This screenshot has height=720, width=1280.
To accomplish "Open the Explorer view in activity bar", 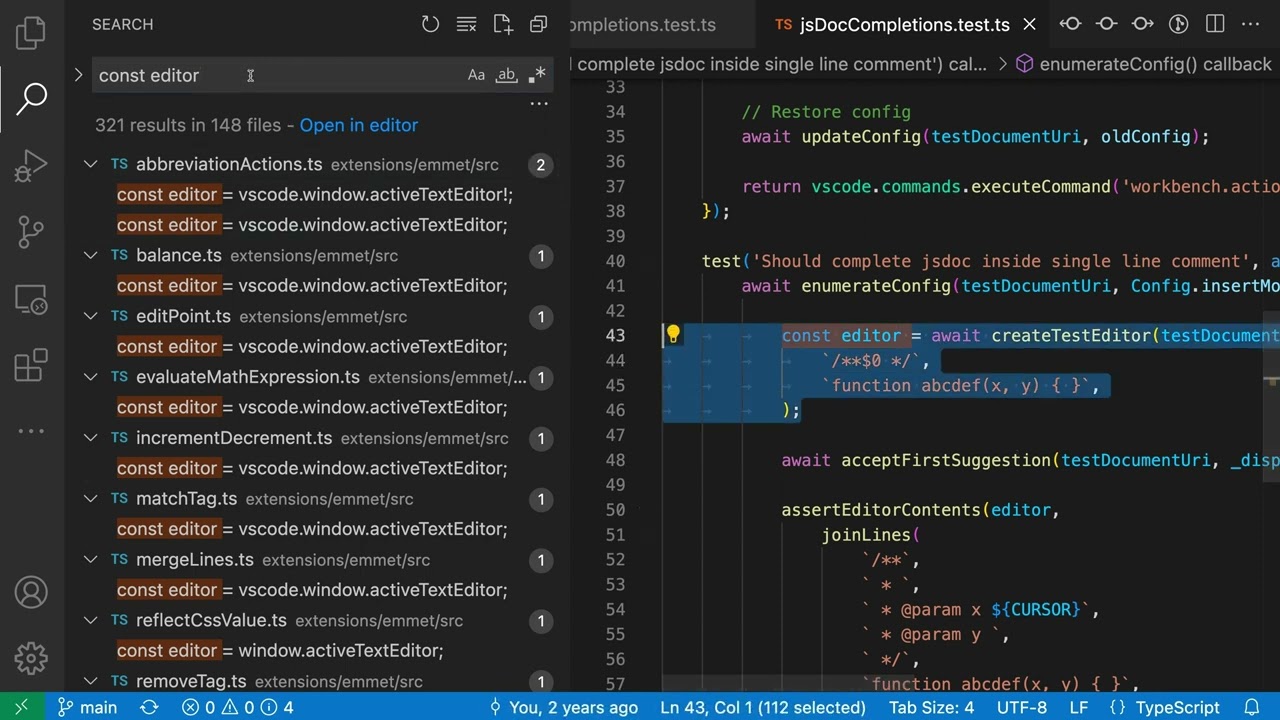I will coord(31,32).
